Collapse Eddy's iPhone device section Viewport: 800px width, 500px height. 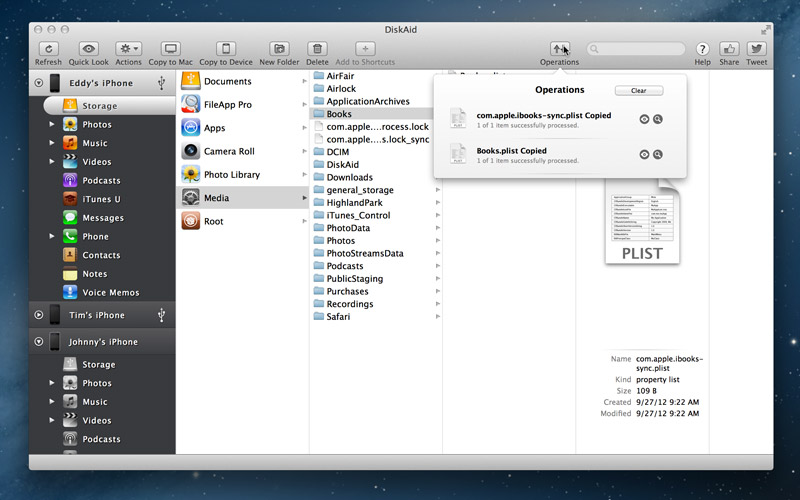[39, 83]
